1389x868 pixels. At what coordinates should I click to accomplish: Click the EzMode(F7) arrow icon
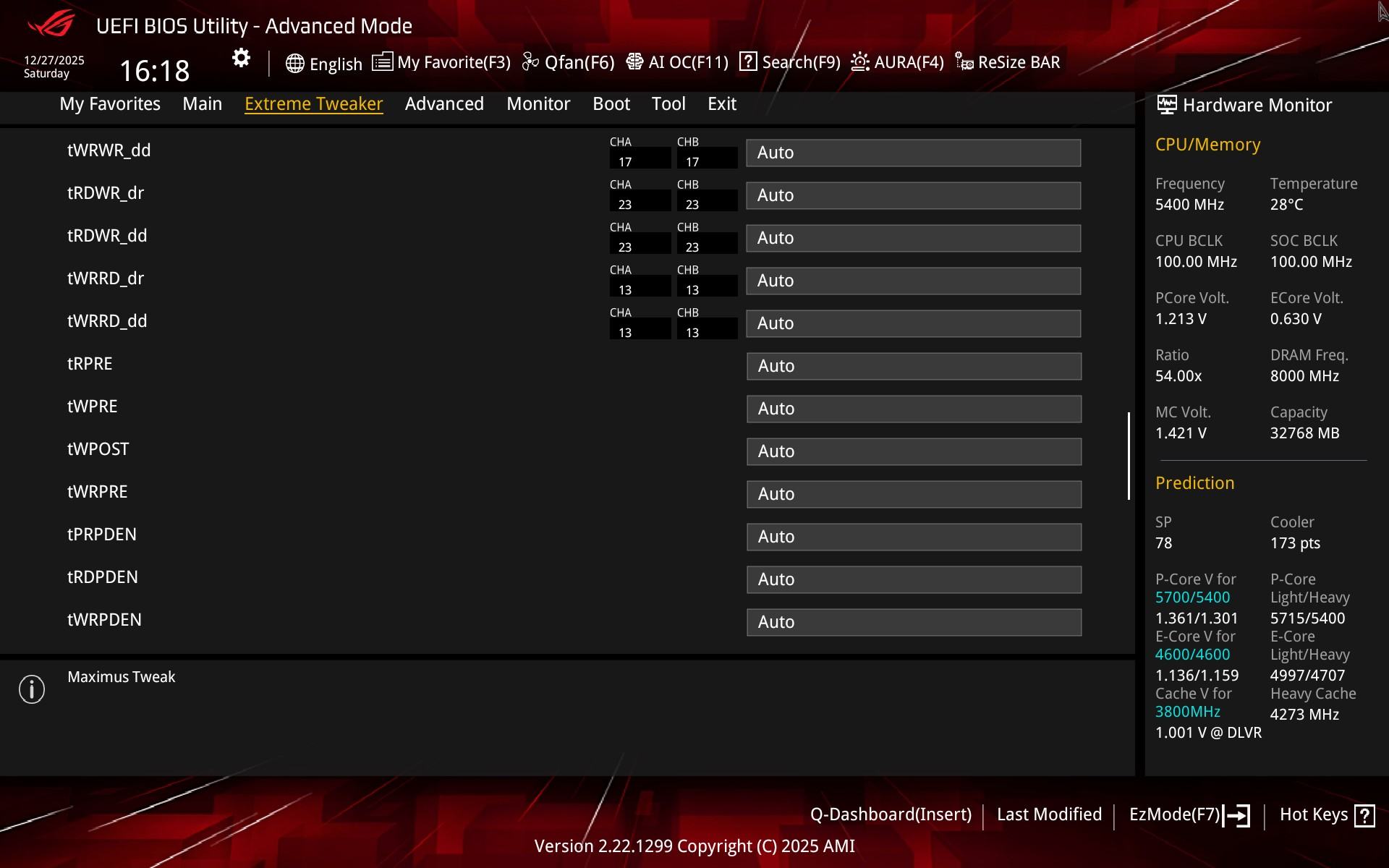(x=1236, y=815)
